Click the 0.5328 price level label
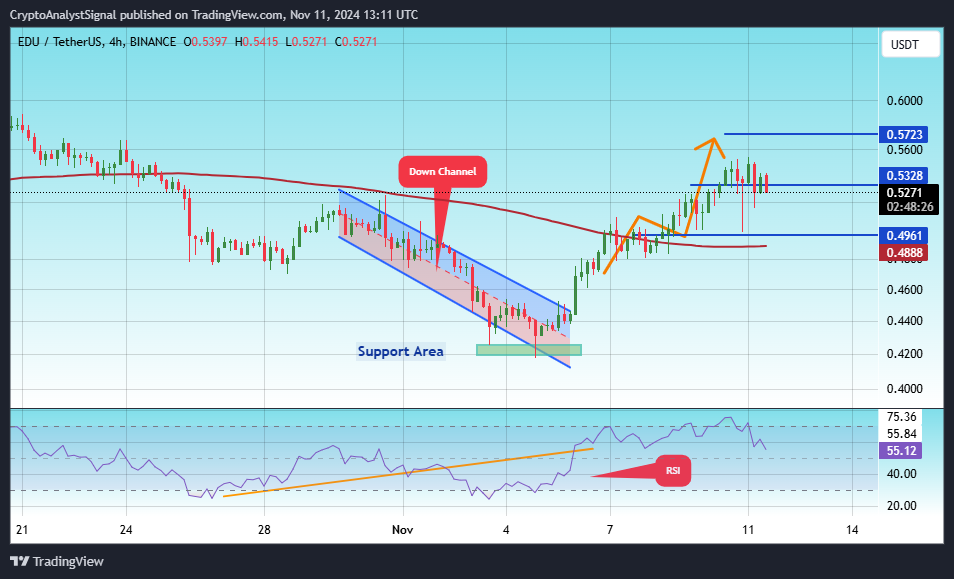The width and height of the screenshot is (954, 579). point(904,176)
